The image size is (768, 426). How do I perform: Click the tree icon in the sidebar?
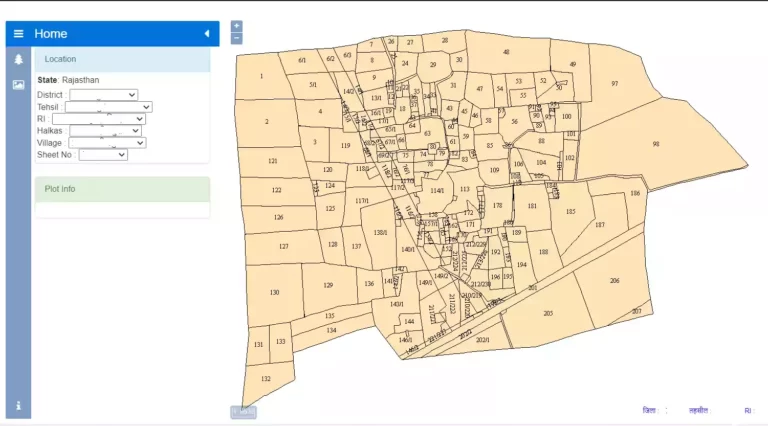18,60
